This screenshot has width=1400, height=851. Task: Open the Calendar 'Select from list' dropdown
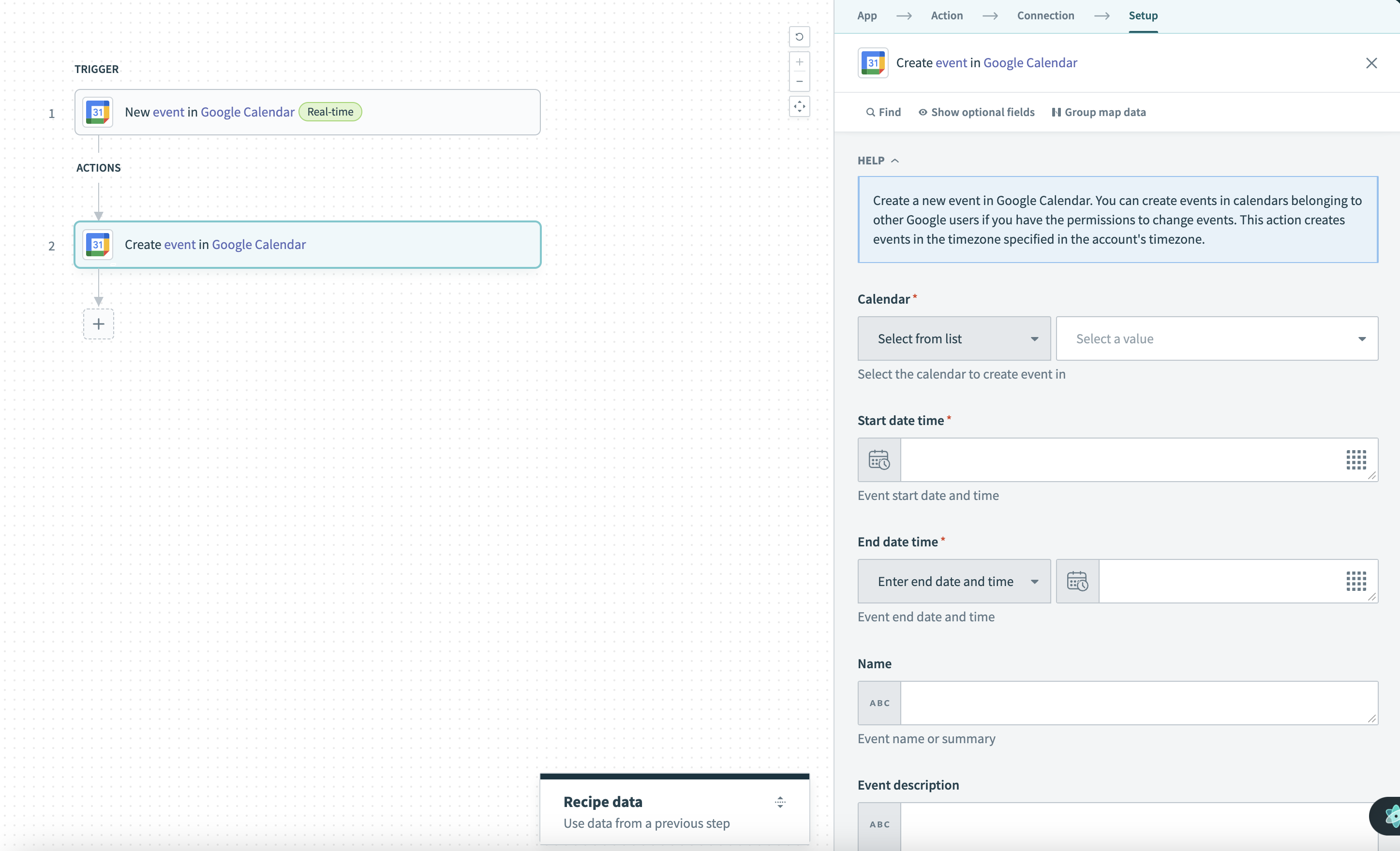coord(954,338)
